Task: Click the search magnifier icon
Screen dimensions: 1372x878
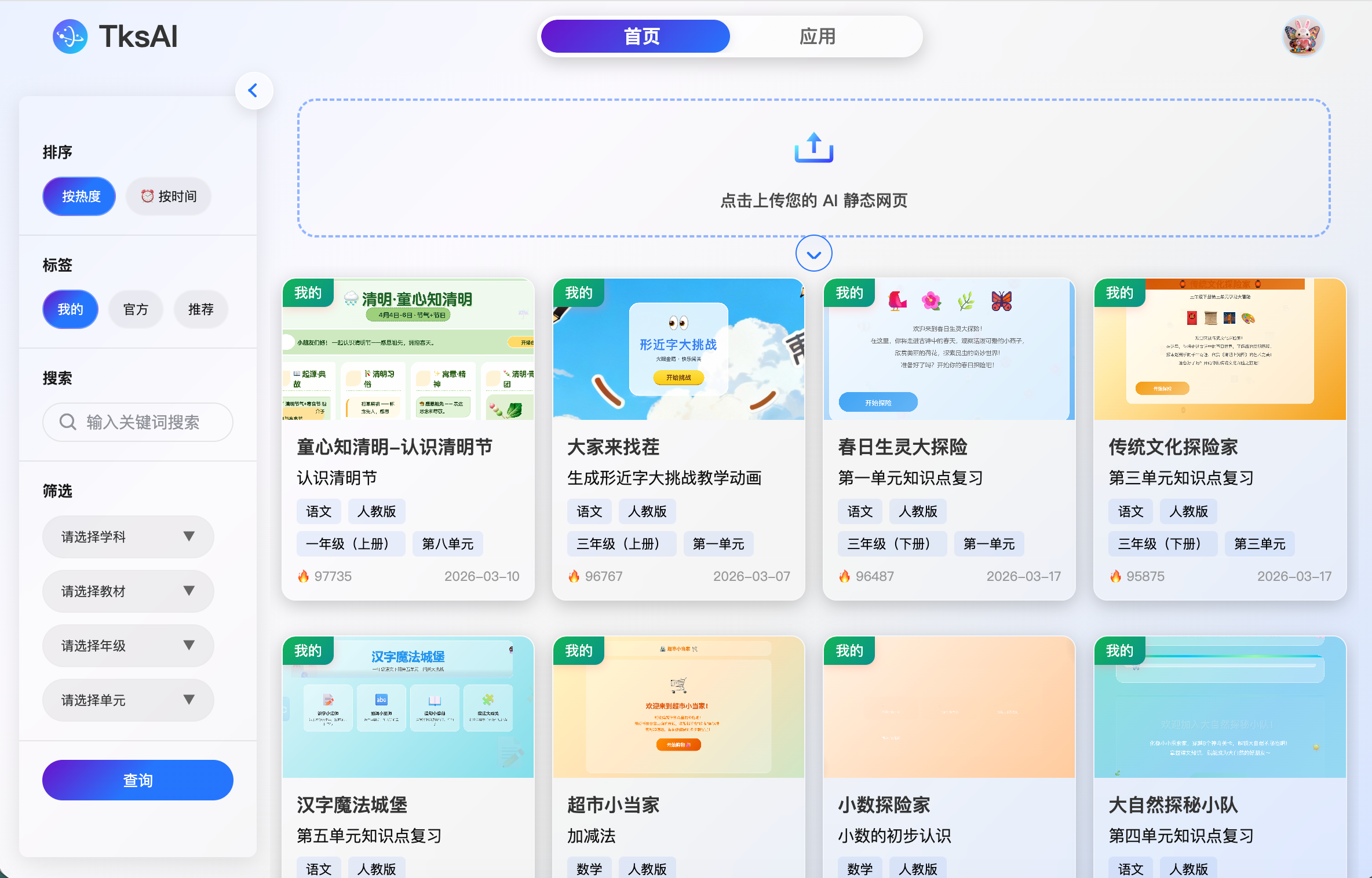Action: click(68, 422)
